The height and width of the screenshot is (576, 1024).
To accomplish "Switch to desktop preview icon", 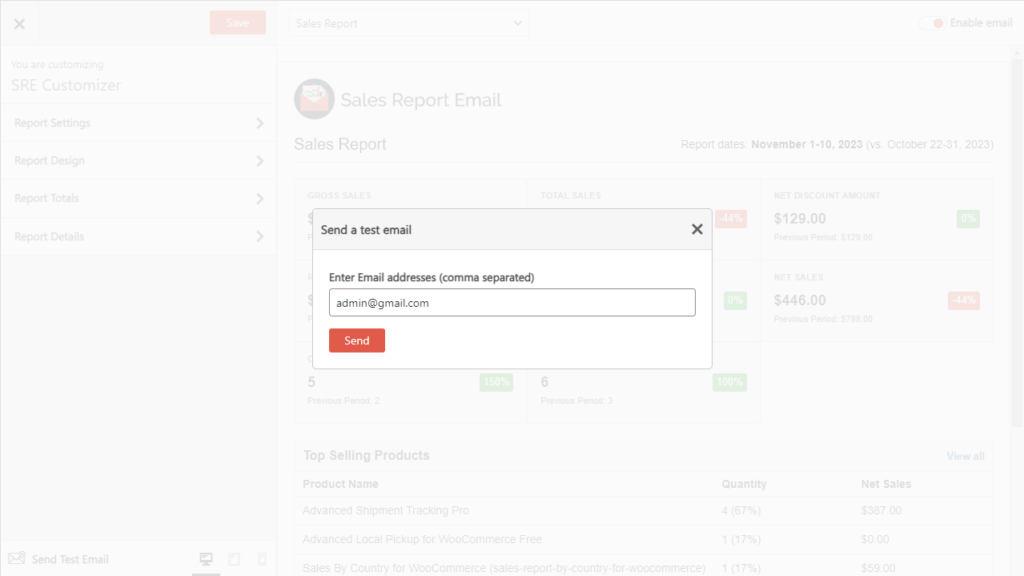I will 206,559.
